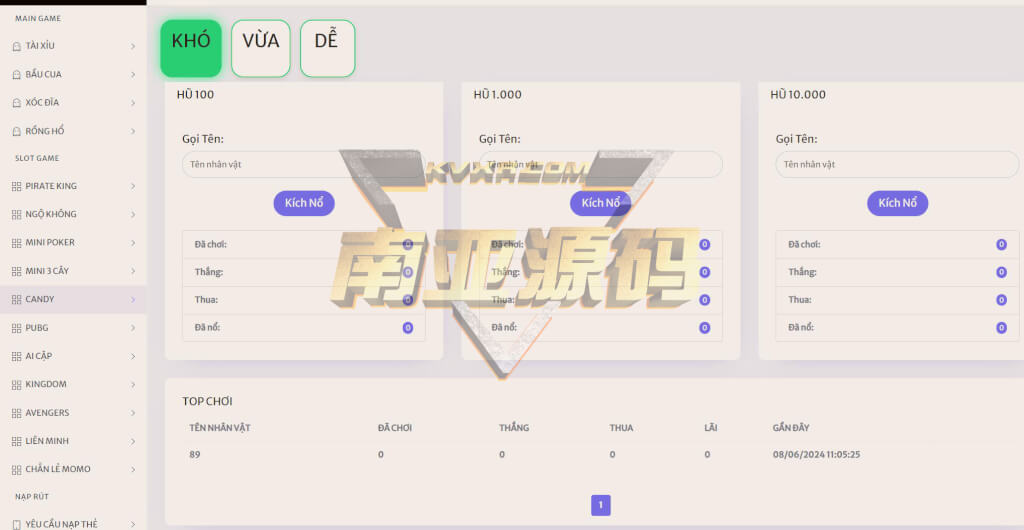Click the PUBG grid icon
This screenshot has height=530, width=1024.
tap(16, 328)
